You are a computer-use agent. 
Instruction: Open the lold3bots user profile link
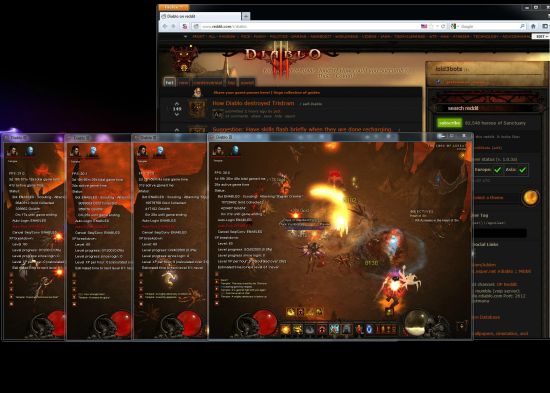click(x=449, y=69)
